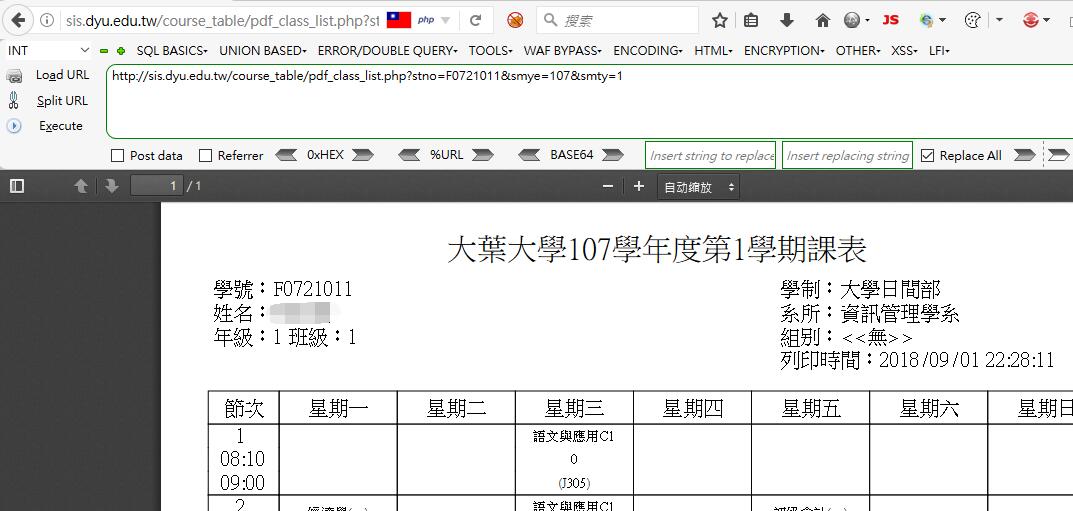
Task: Open the ENCODING menu
Action: [648, 51]
